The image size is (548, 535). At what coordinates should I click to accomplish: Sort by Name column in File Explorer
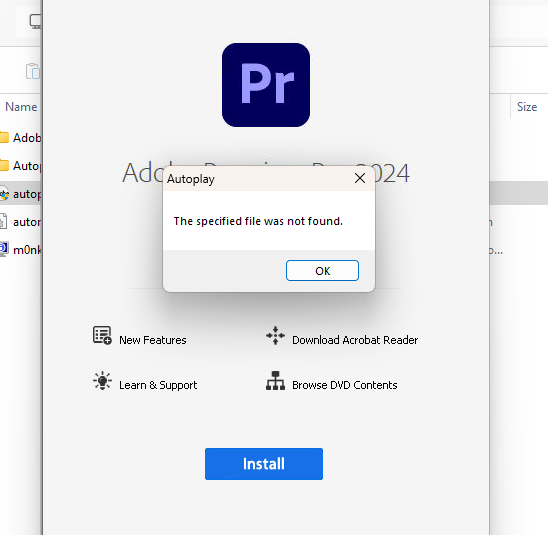pos(21,107)
